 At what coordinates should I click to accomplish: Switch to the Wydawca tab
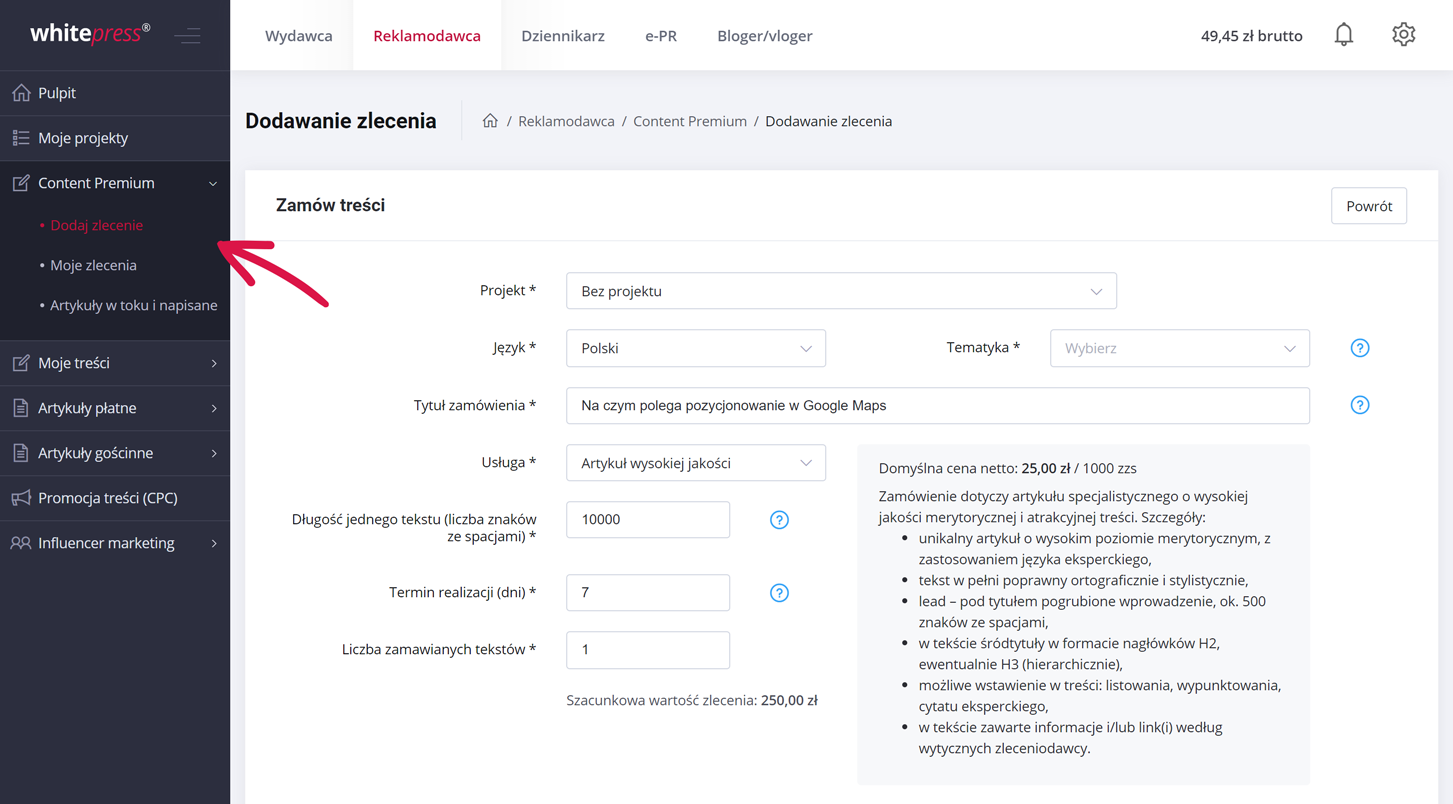298,36
